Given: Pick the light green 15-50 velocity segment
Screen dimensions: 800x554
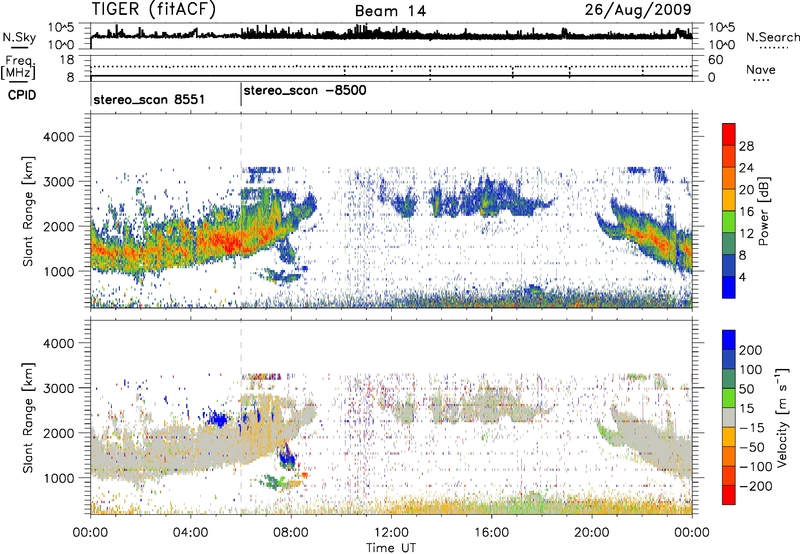Looking at the screenshot, I should coord(729,398).
